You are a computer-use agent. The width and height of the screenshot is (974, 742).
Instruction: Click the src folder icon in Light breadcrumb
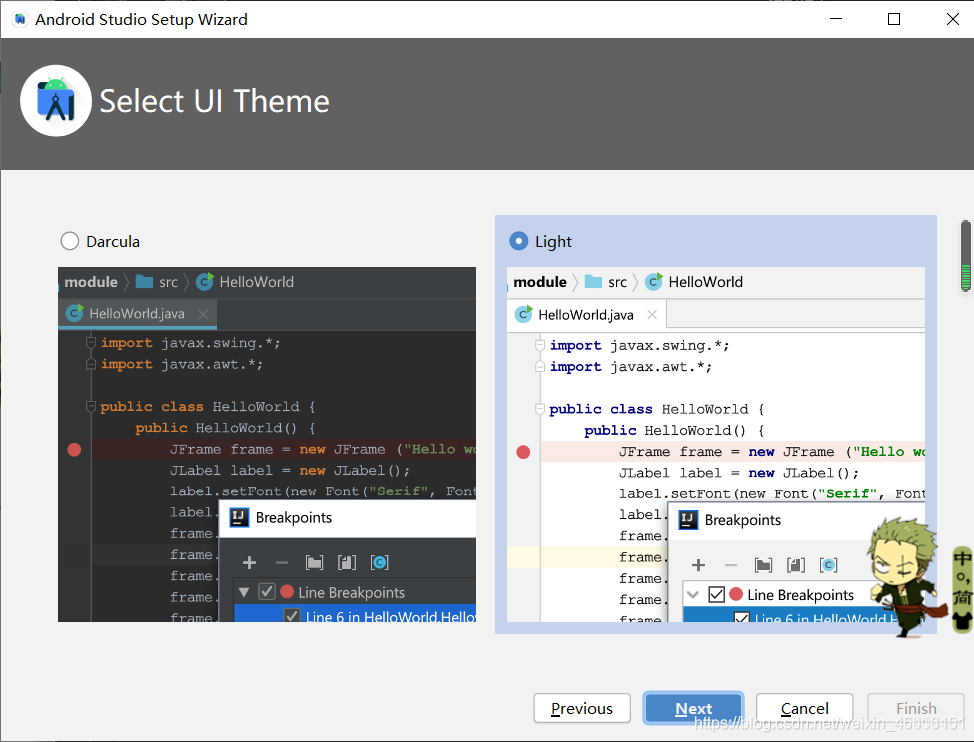coord(593,282)
